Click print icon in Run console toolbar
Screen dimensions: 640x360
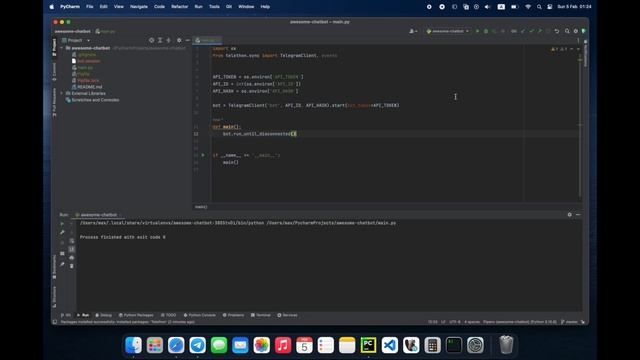point(72,258)
